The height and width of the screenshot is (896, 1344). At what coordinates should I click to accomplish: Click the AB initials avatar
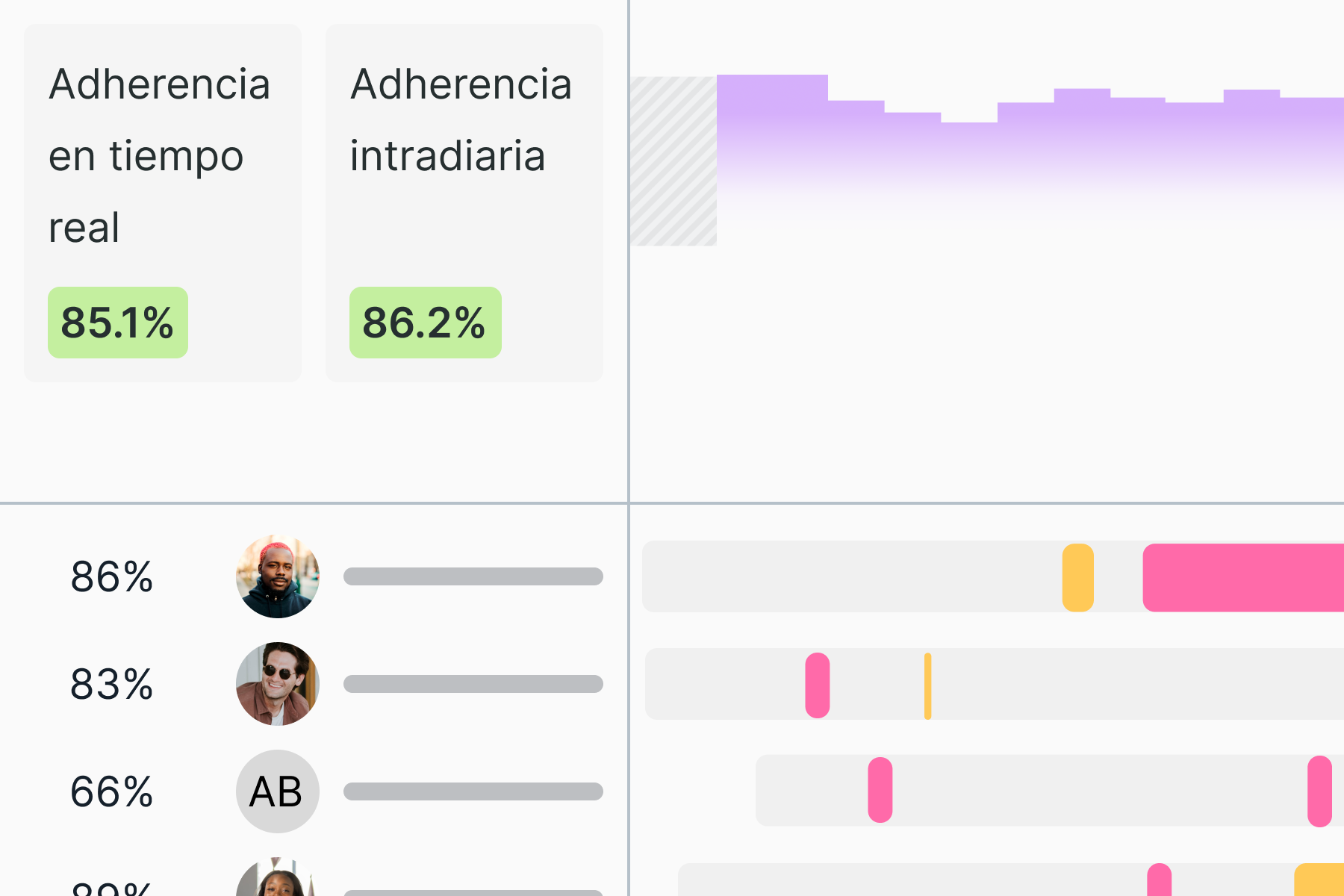[278, 791]
